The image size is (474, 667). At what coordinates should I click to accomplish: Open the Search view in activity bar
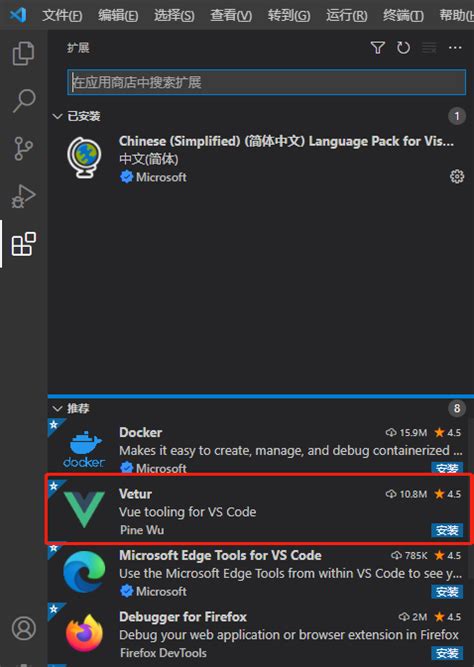[x=23, y=100]
